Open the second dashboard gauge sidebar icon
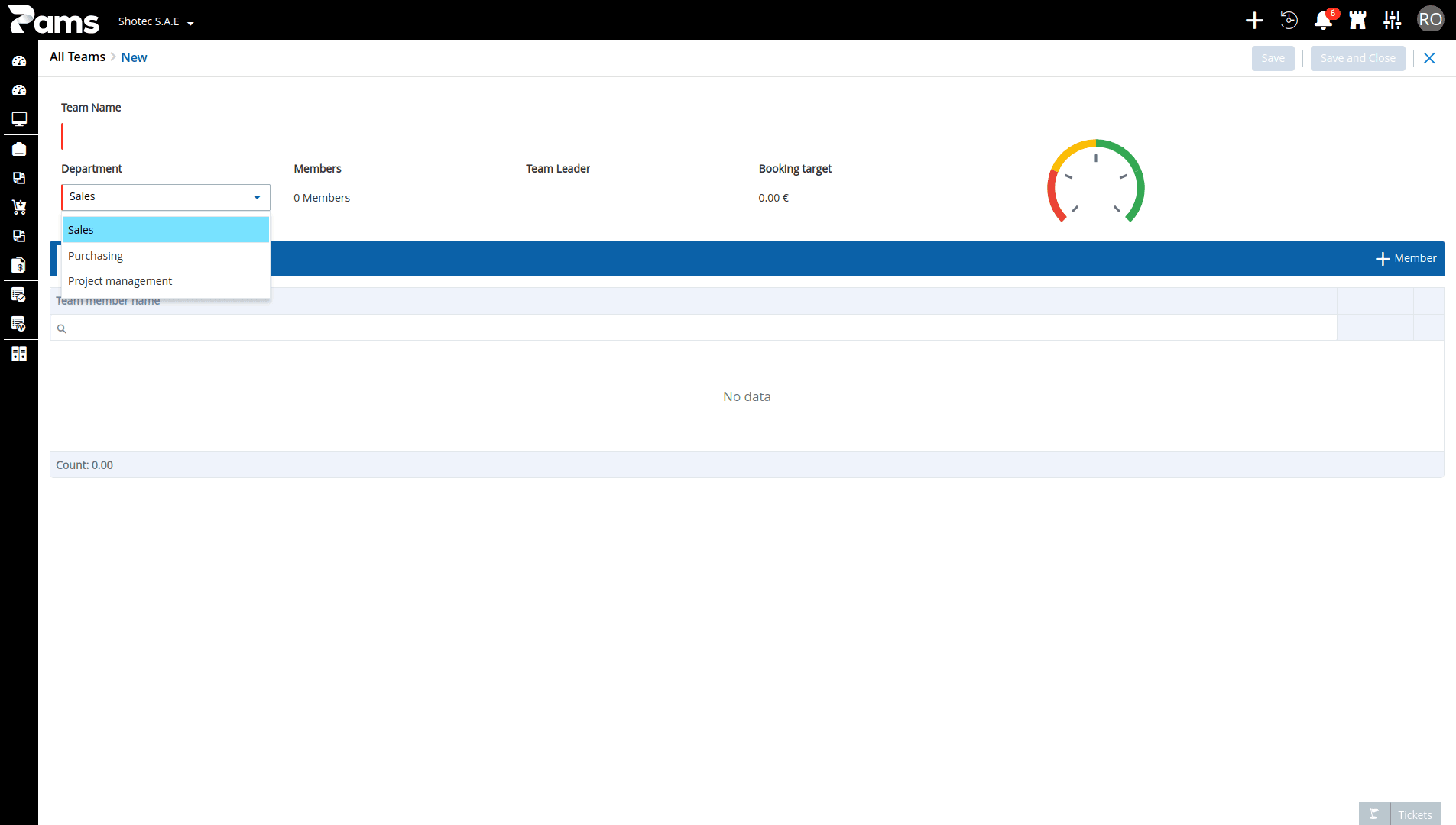Screen dimensions: 1456x825 coord(19,90)
